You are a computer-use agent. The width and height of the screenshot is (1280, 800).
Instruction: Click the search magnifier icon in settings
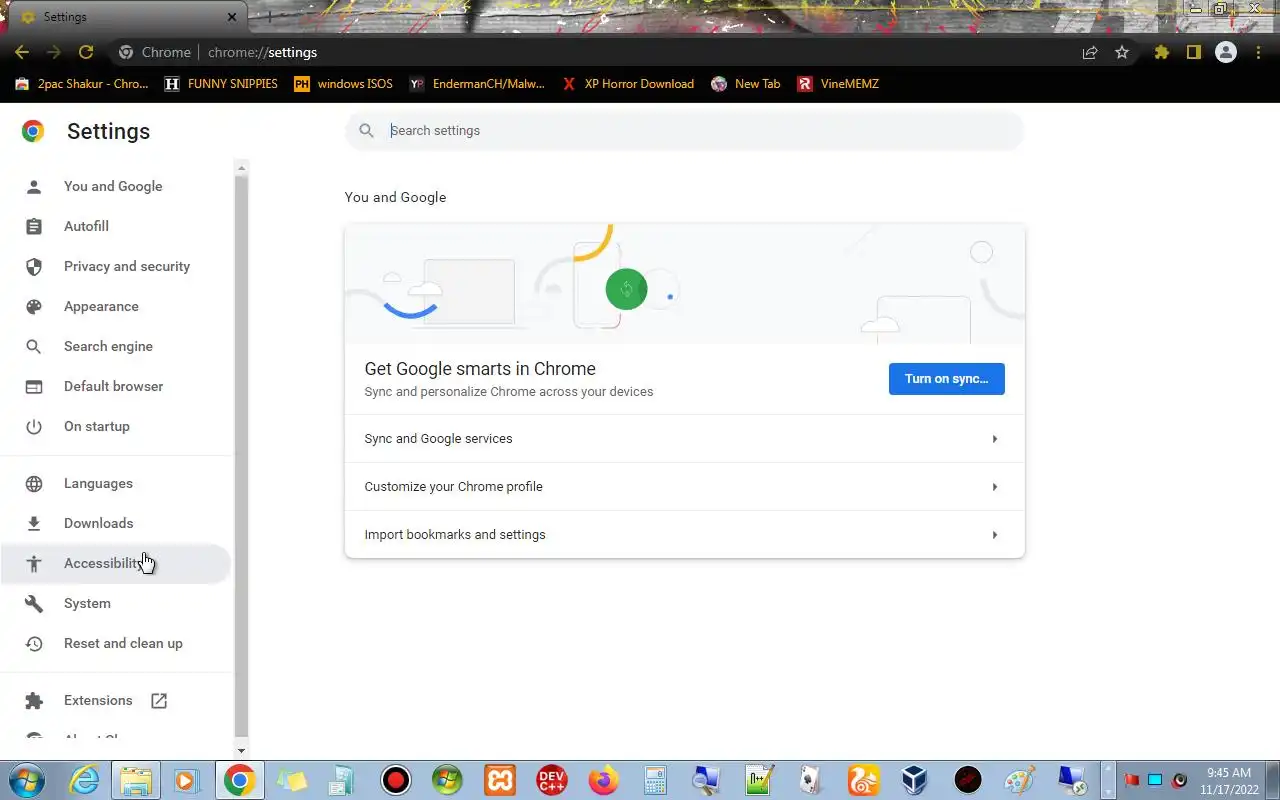click(x=366, y=130)
